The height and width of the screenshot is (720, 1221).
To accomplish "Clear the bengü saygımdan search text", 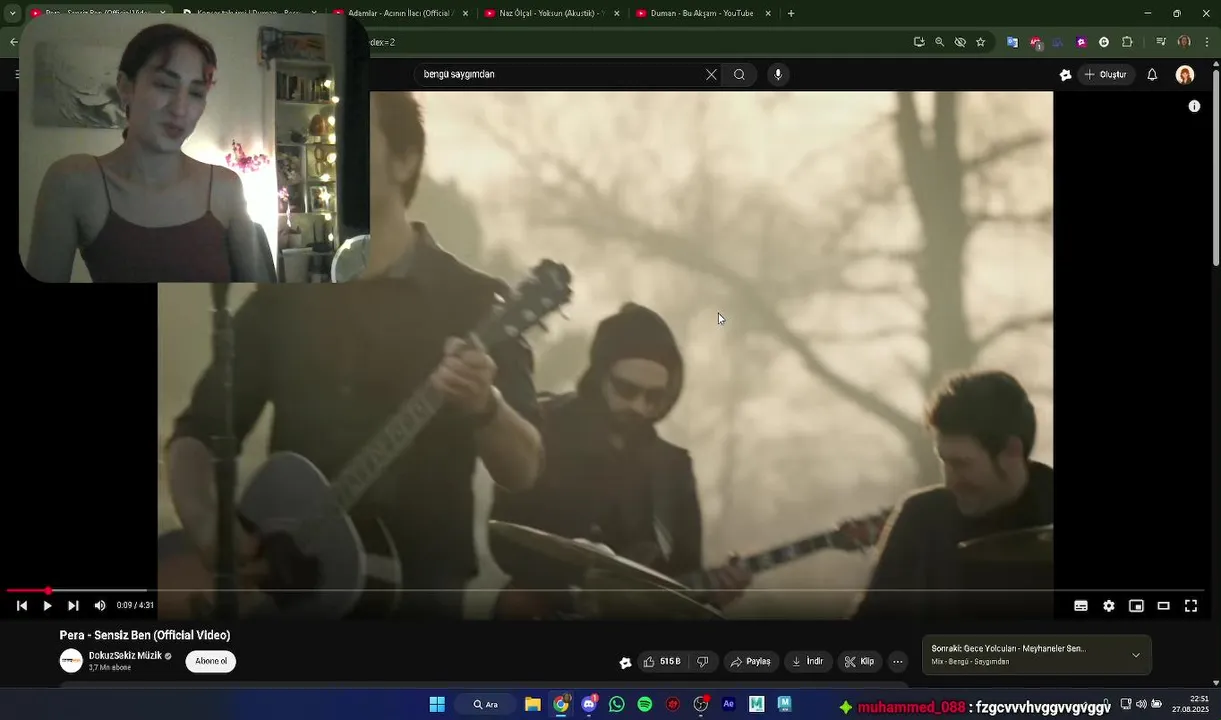I will click(x=711, y=74).
